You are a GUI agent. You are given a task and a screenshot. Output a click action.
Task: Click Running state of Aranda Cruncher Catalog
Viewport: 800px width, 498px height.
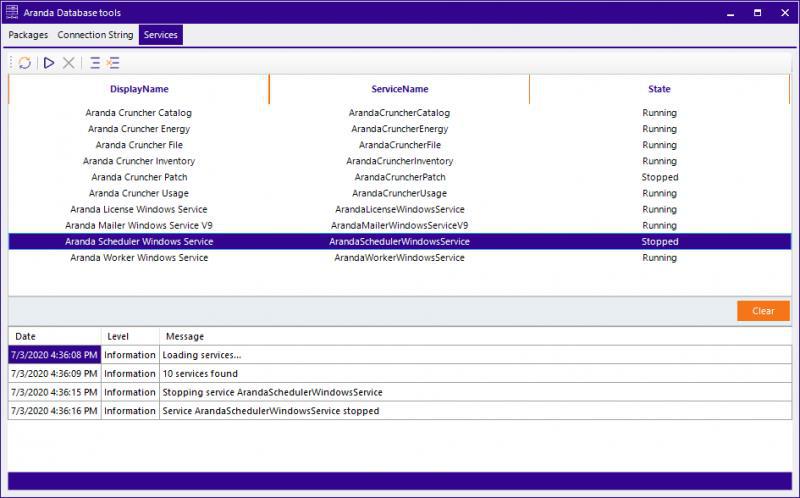[x=660, y=113]
